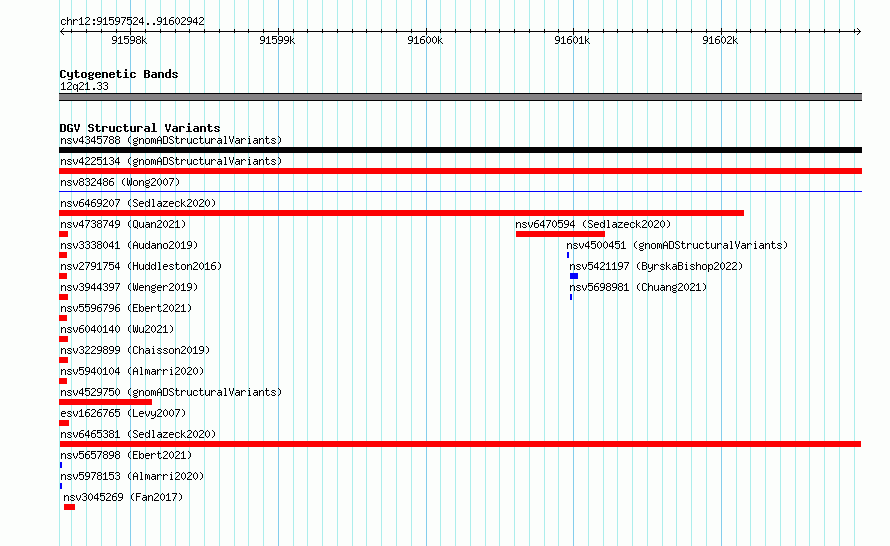Open the nsv5596796 Ebert2021 label
The image size is (890, 546).
pos(126,308)
